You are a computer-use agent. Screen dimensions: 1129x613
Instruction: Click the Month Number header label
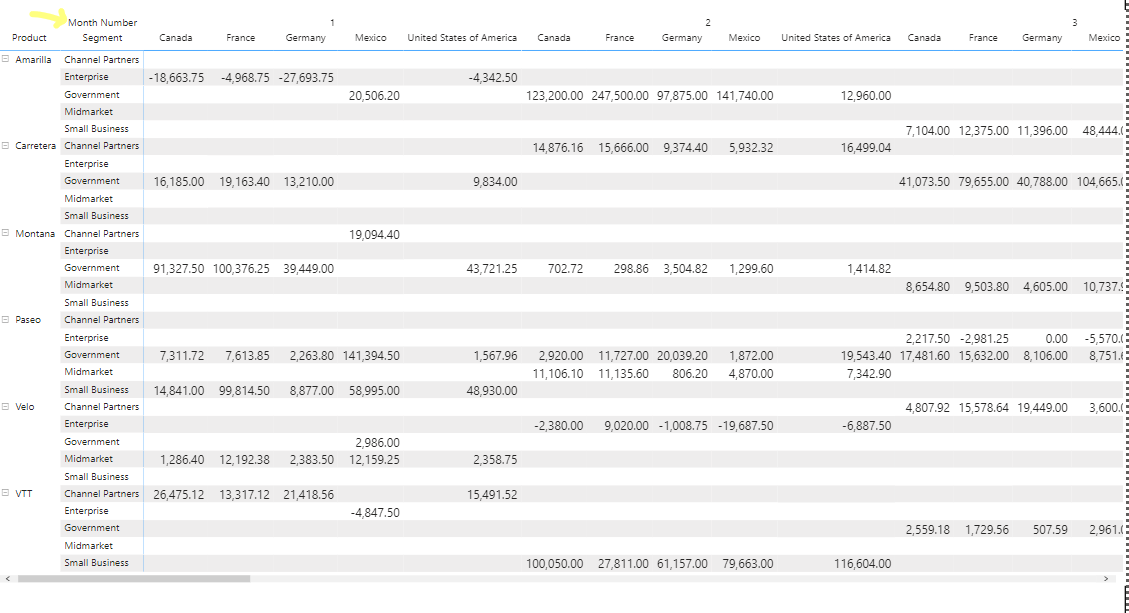pos(102,22)
